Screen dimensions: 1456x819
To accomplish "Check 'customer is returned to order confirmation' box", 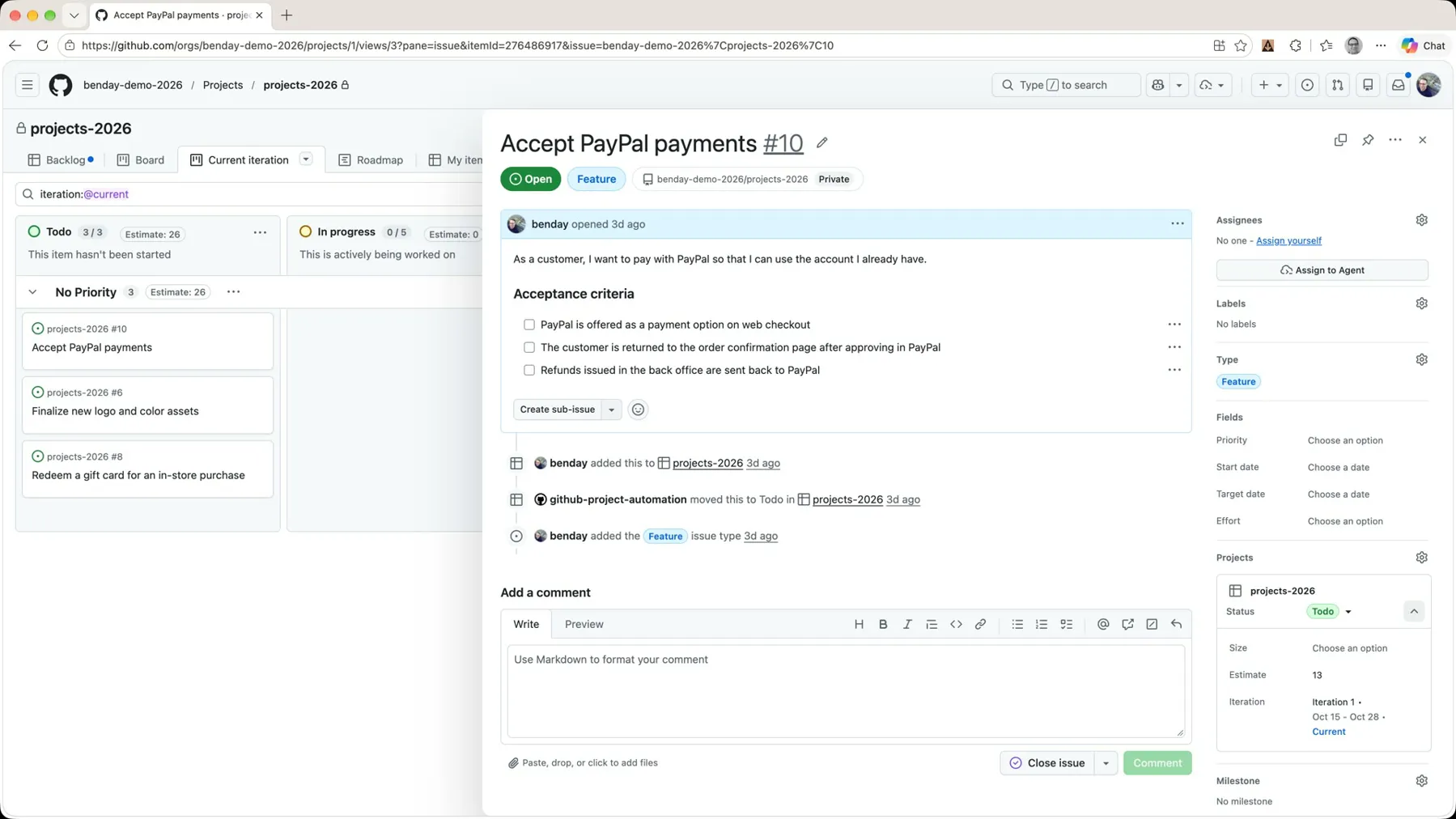I will [529, 347].
